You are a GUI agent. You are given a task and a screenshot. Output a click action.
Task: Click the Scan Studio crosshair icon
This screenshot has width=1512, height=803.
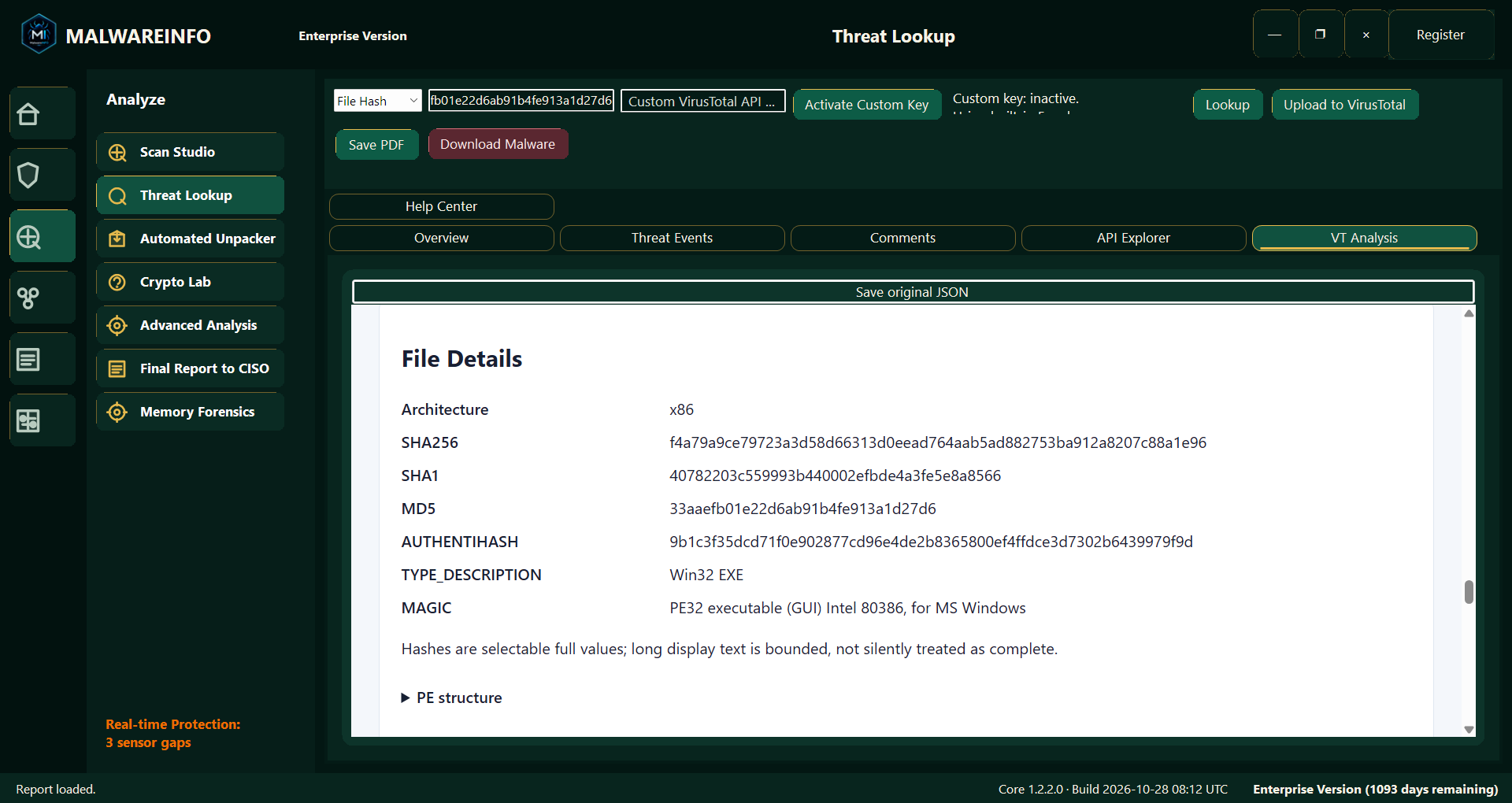coord(117,153)
